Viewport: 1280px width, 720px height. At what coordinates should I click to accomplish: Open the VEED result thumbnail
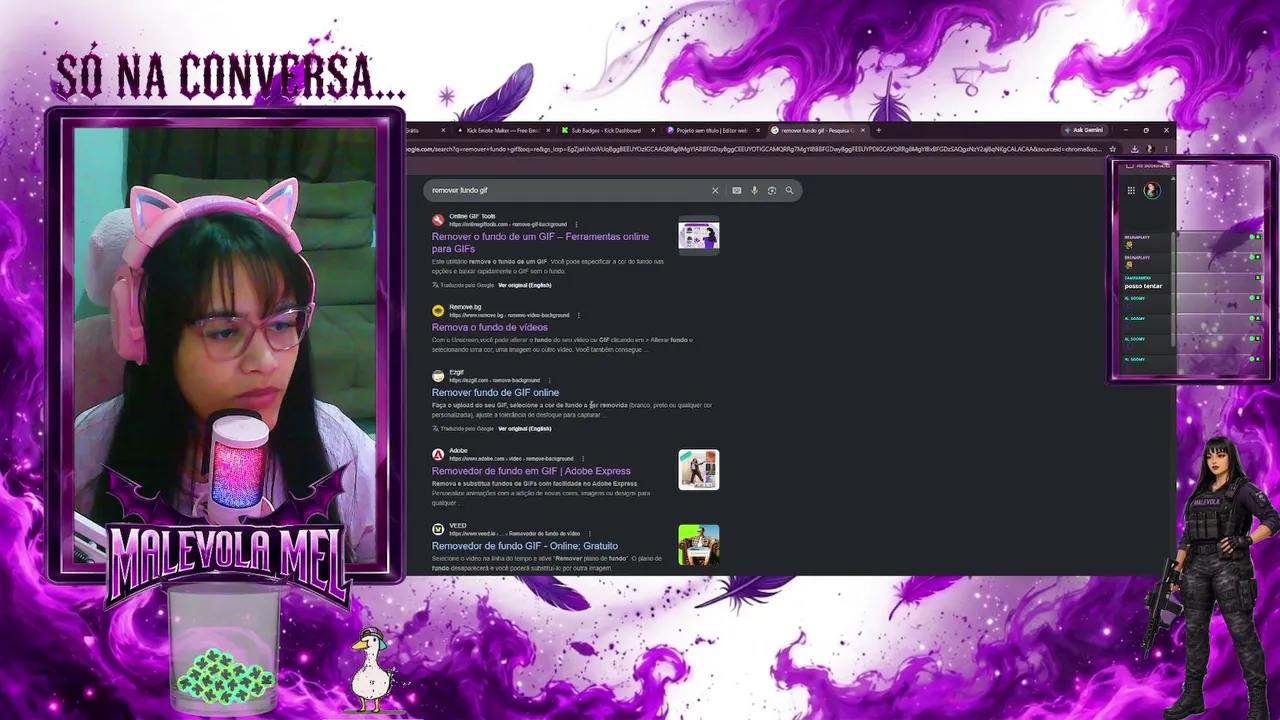click(698, 545)
